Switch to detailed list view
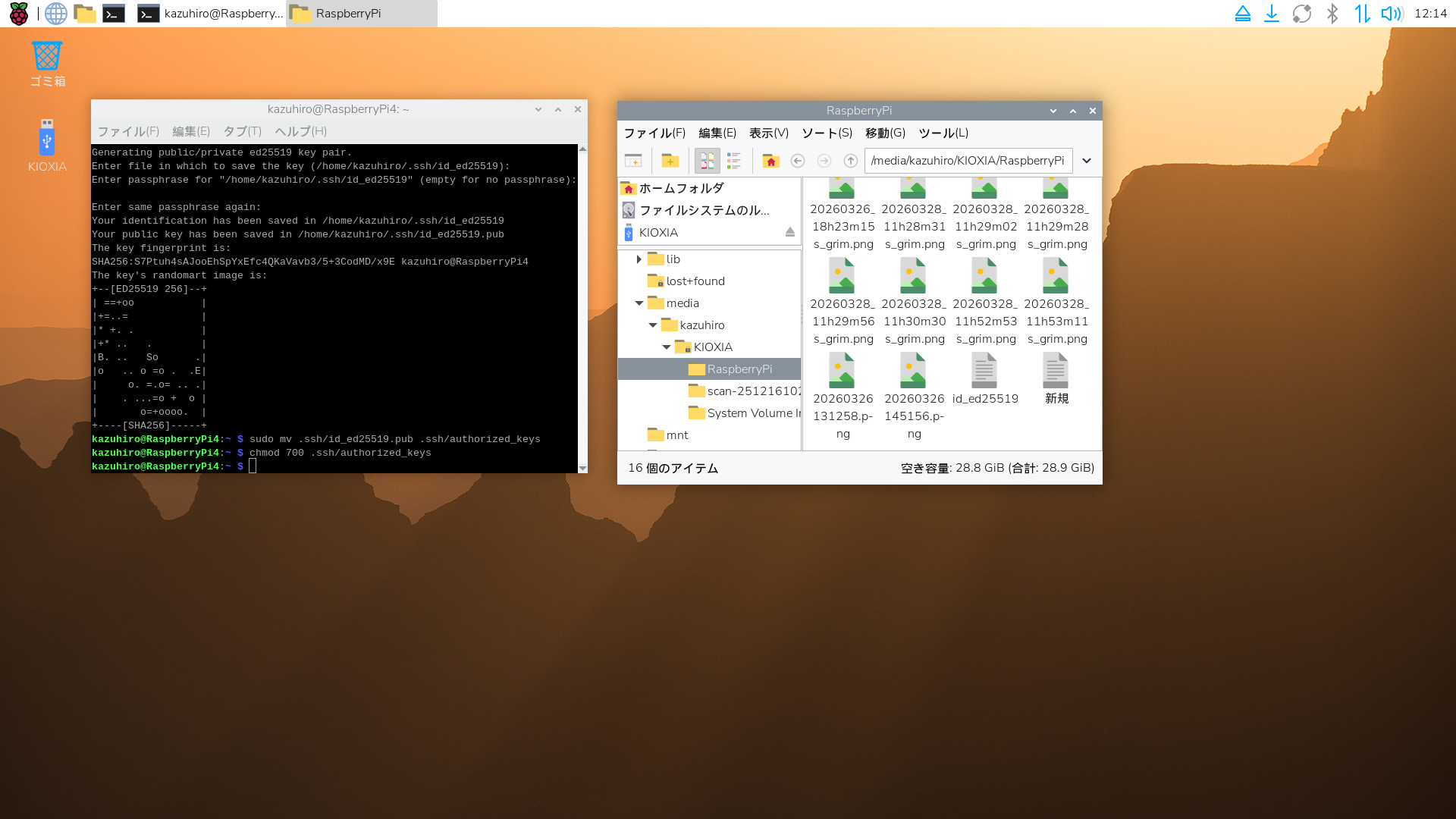The width and height of the screenshot is (1456, 819). 734,161
